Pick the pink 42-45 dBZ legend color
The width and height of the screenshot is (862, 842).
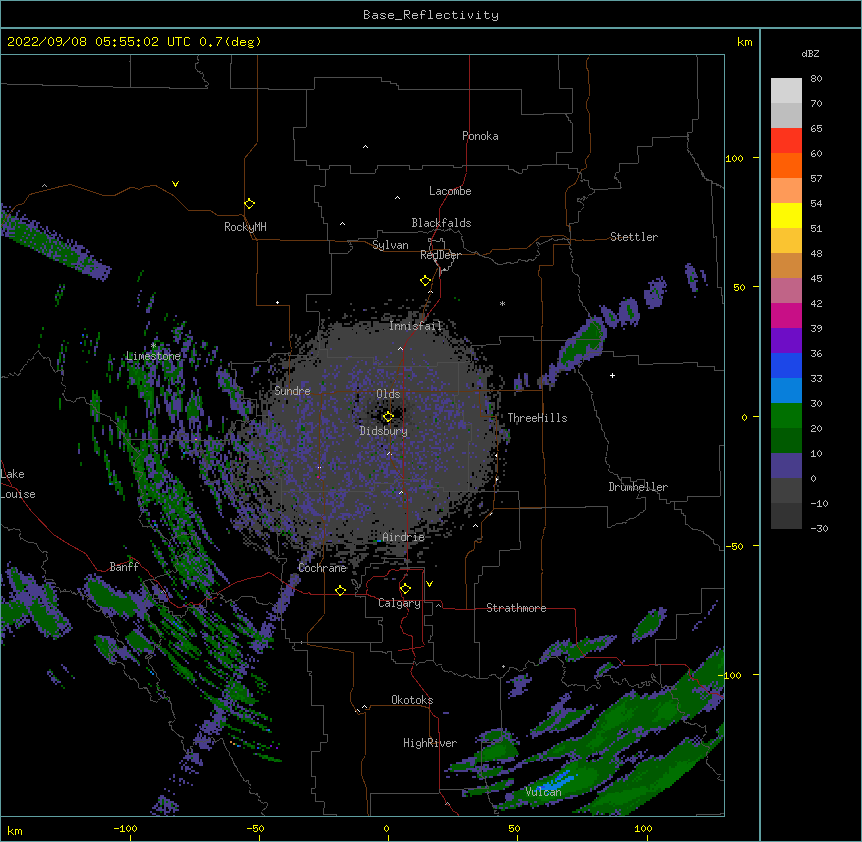(786, 291)
